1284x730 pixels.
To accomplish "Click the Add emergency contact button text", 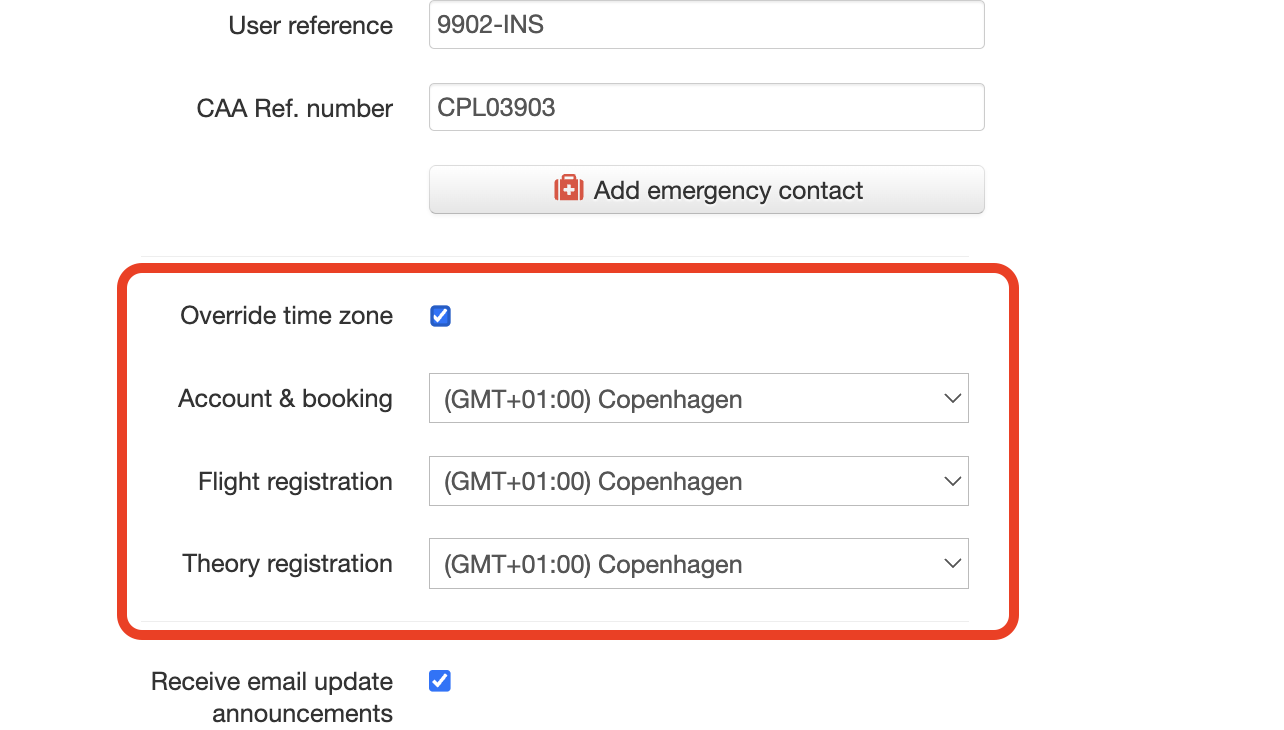I will click(727, 190).
